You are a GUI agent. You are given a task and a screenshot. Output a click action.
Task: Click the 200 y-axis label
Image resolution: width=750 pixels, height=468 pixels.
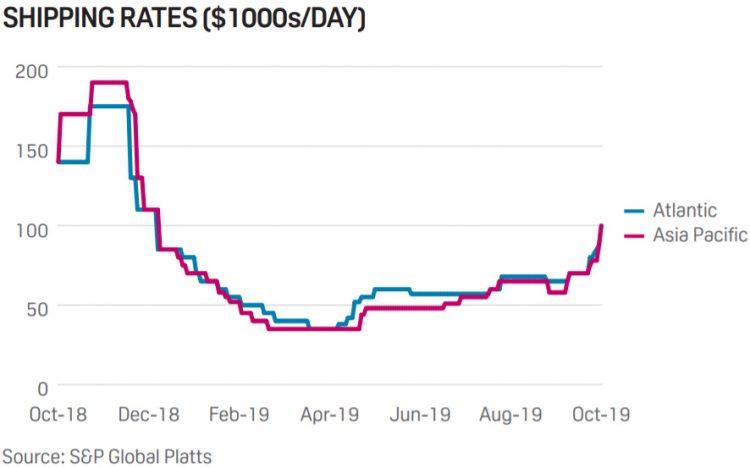point(28,68)
